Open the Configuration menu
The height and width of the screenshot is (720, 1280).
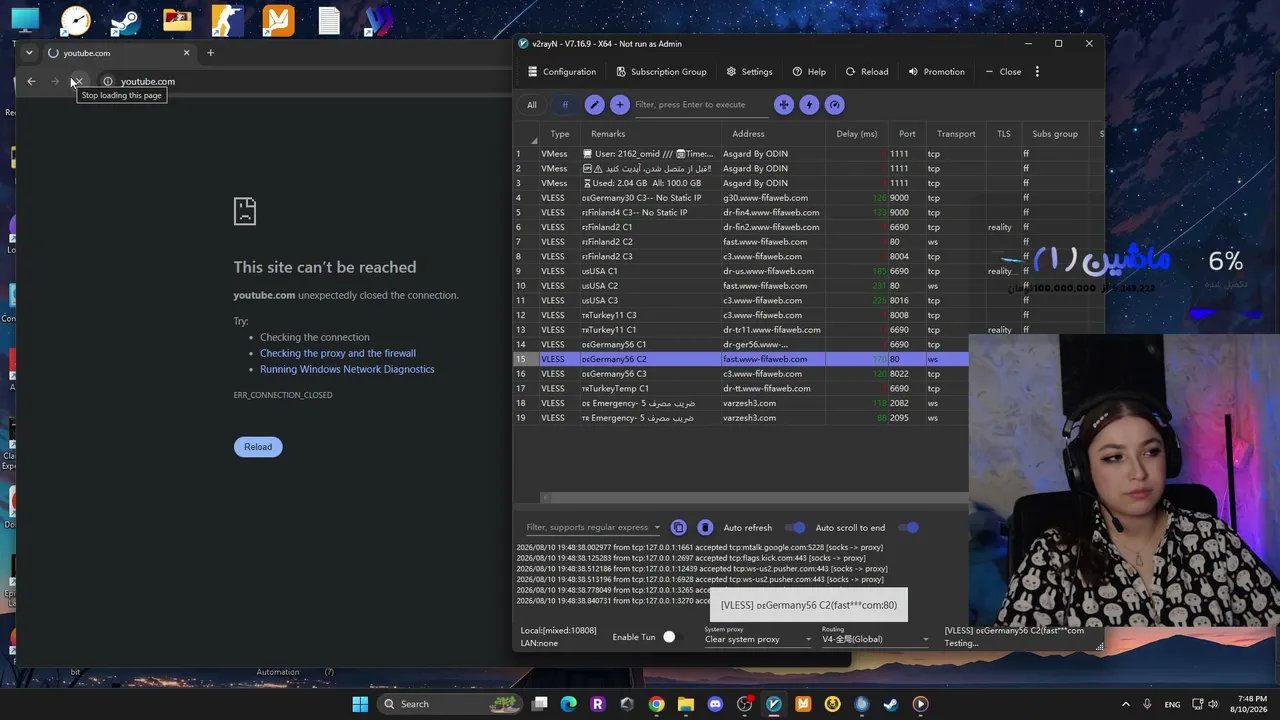coord(562,72)
